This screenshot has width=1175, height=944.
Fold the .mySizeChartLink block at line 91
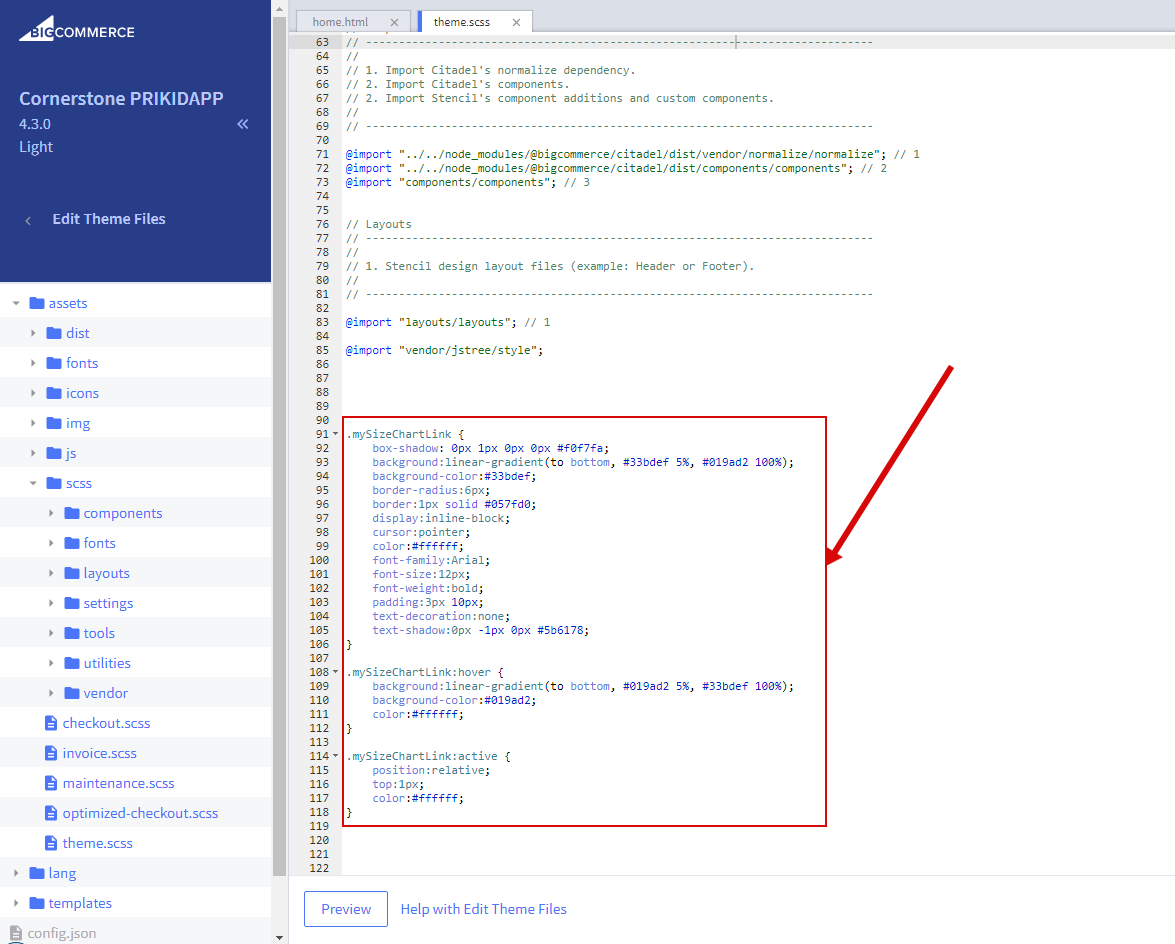point(336,434)
